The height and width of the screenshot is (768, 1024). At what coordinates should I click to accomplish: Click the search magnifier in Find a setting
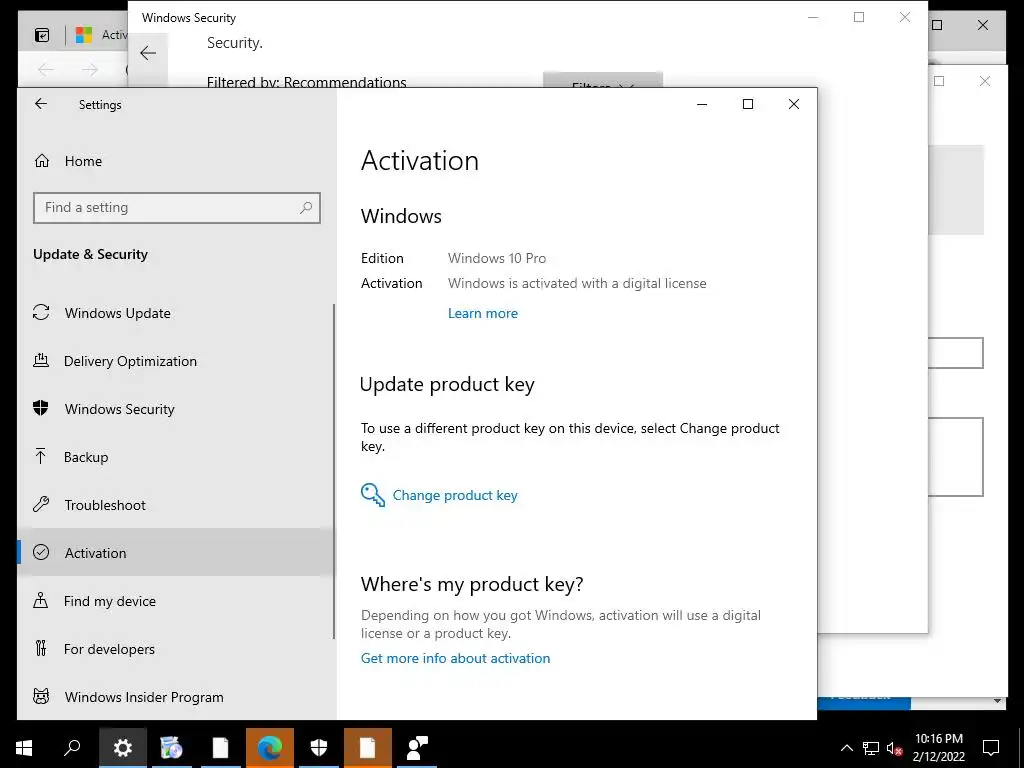tap(306, 208)
